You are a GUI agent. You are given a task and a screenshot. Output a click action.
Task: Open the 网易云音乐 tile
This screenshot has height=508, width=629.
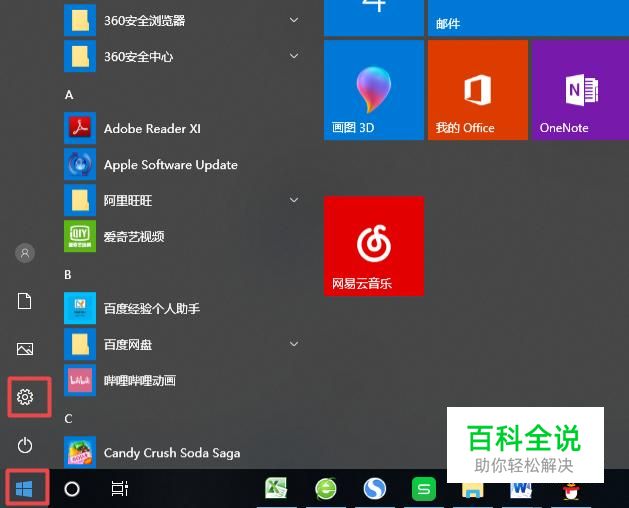(x=374, y=246)
